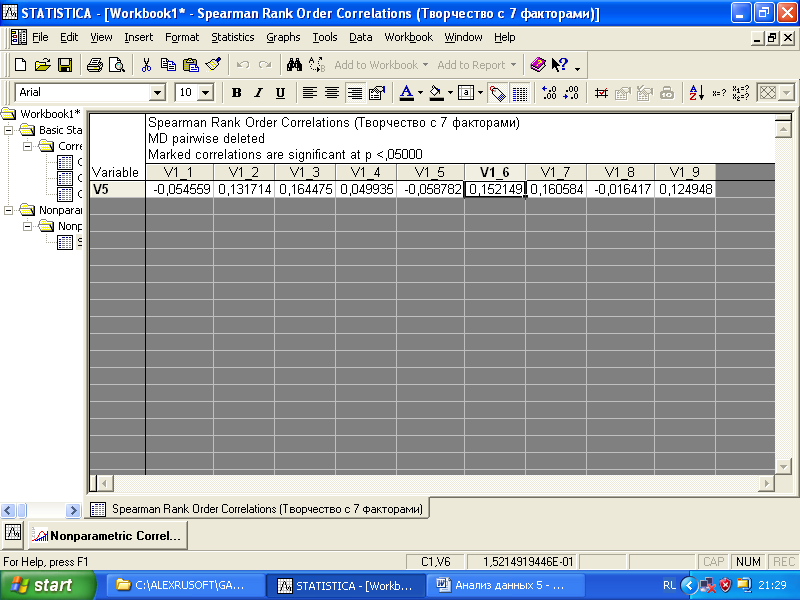
Task: Paste using the clipboard icon
Action: coord(191,65)
